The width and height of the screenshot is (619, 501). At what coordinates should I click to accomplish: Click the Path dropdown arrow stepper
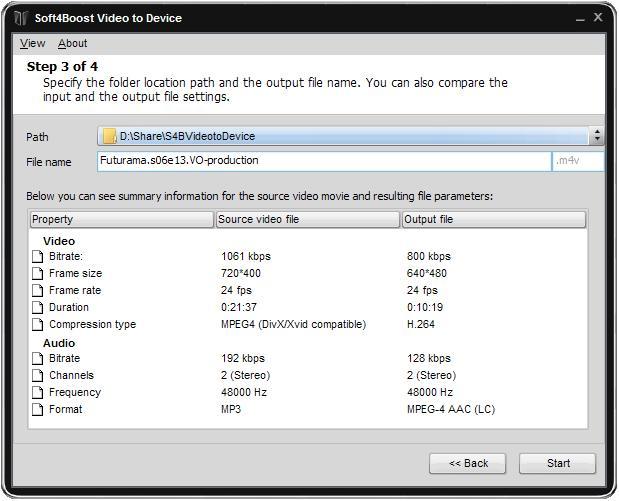[x=597, y=136]
